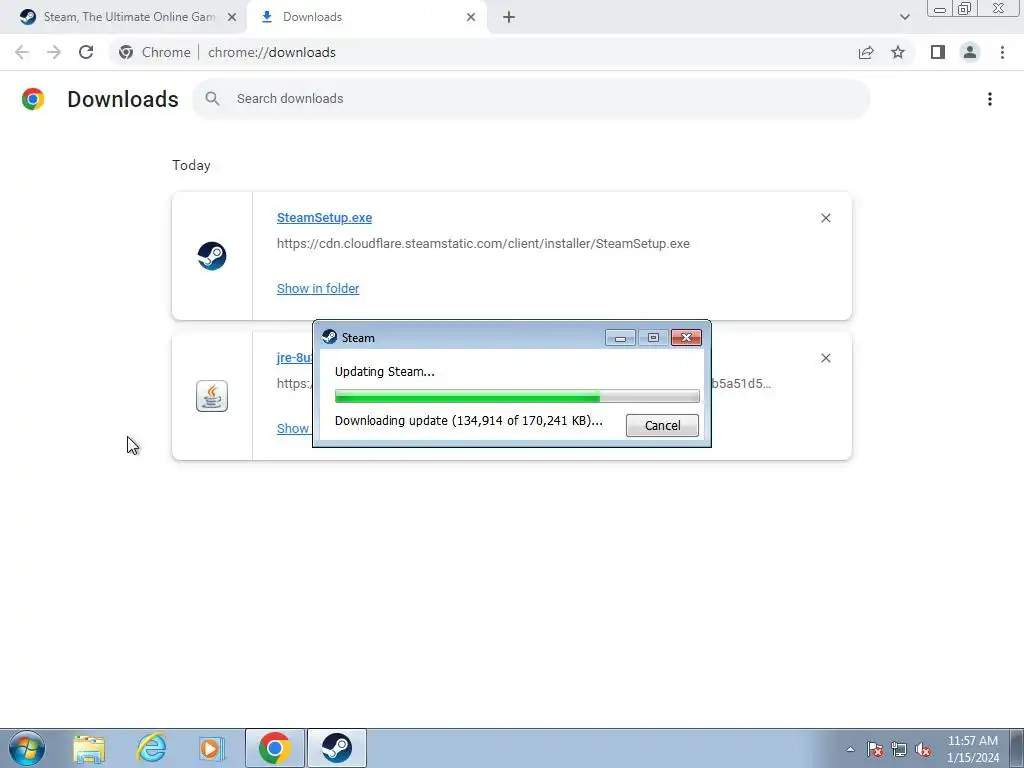1024x768 pixels.
Task: Click the Show desktop strip
Action: 1017,748
